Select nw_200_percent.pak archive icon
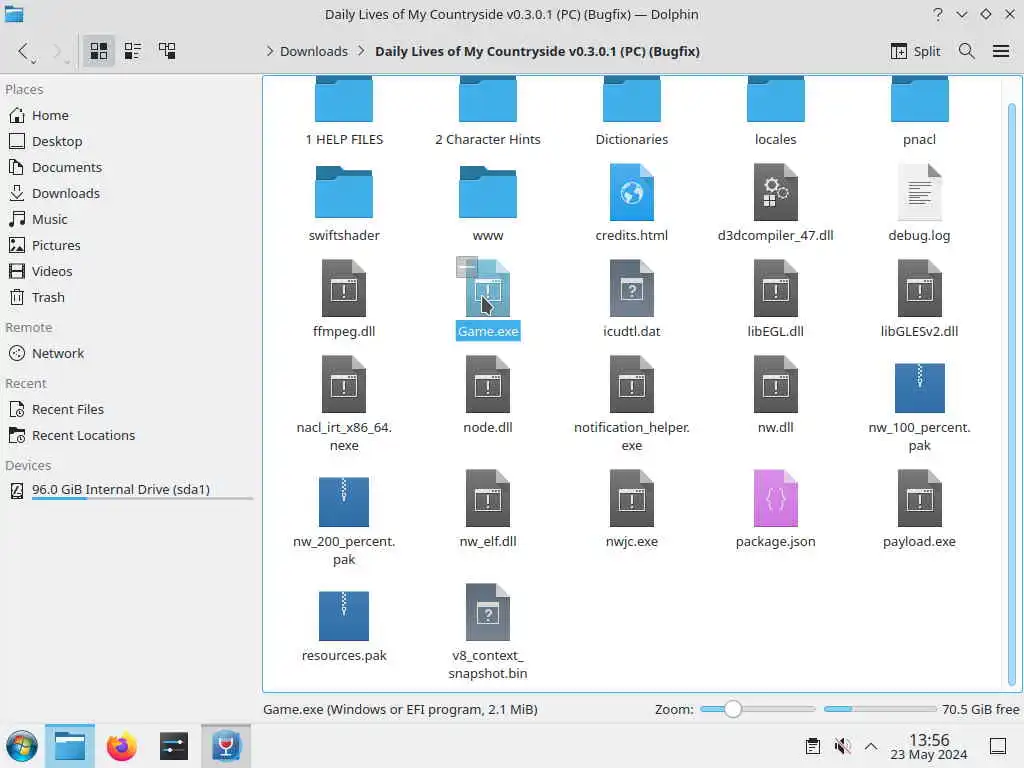The width and height of the screenshot is (1024, 768). tap(344, 502)
